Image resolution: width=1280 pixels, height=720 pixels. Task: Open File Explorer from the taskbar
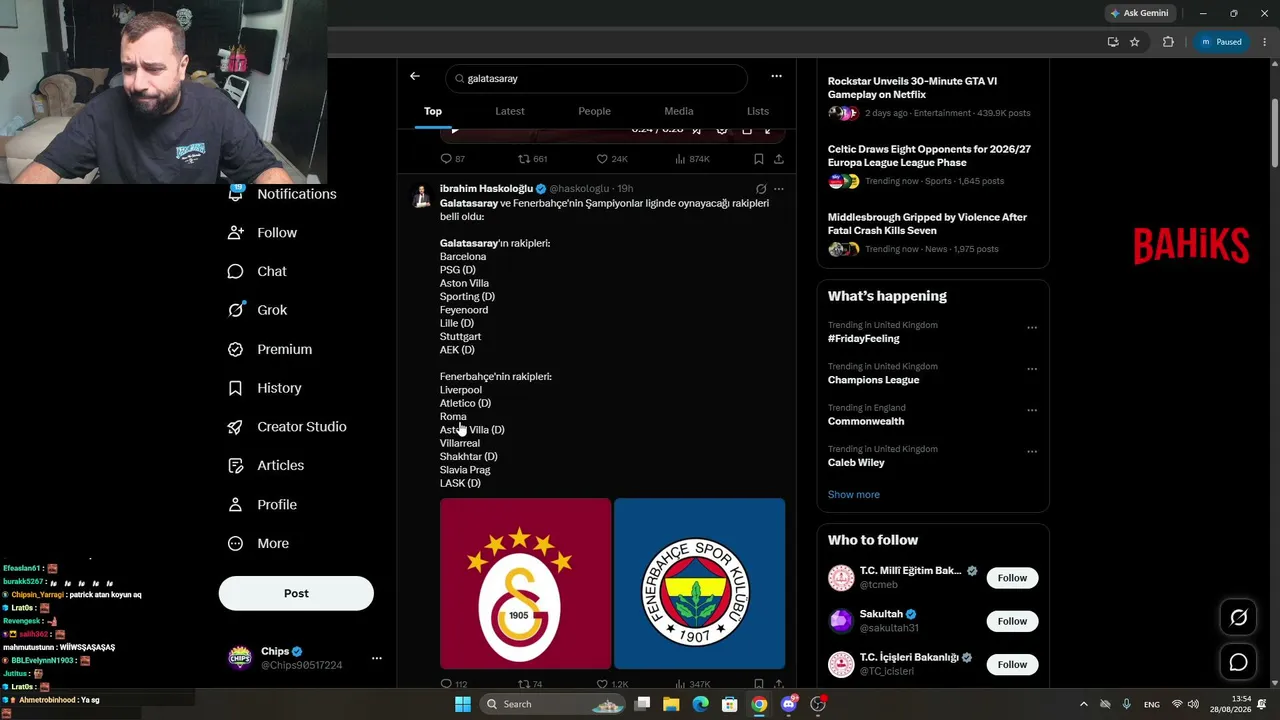pyautogui.click(x=671, y=704)
